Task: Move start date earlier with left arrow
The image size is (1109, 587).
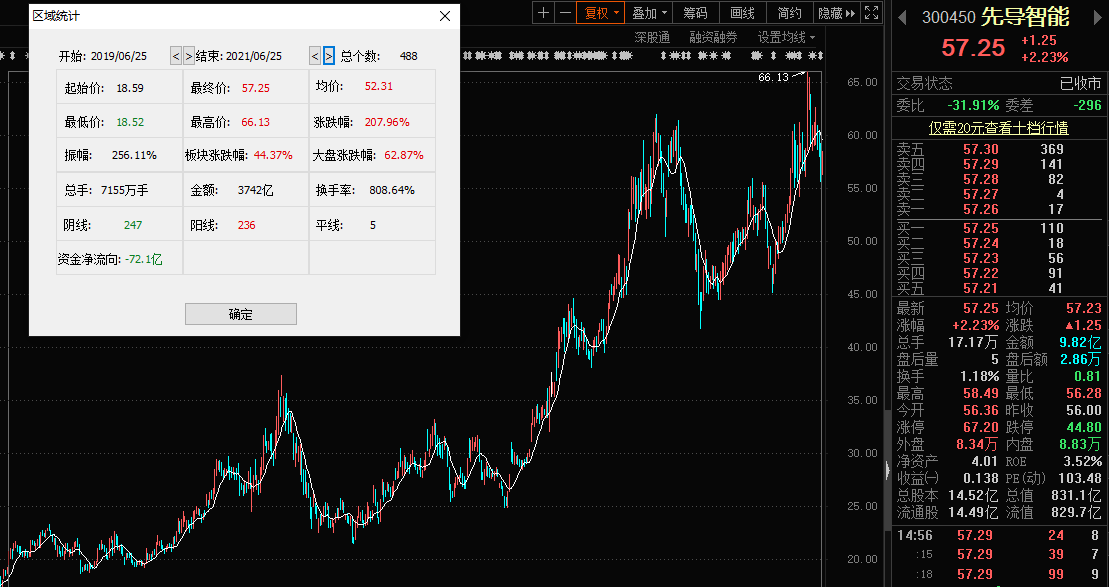Action: pos(175,56)
